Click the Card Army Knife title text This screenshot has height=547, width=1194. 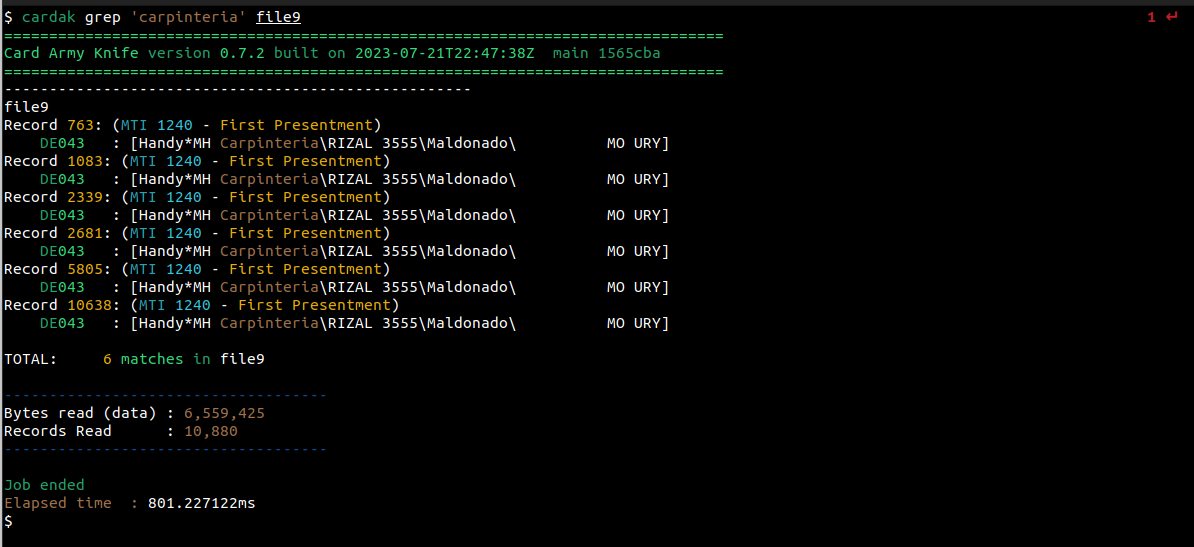click(x=71, y=53)
